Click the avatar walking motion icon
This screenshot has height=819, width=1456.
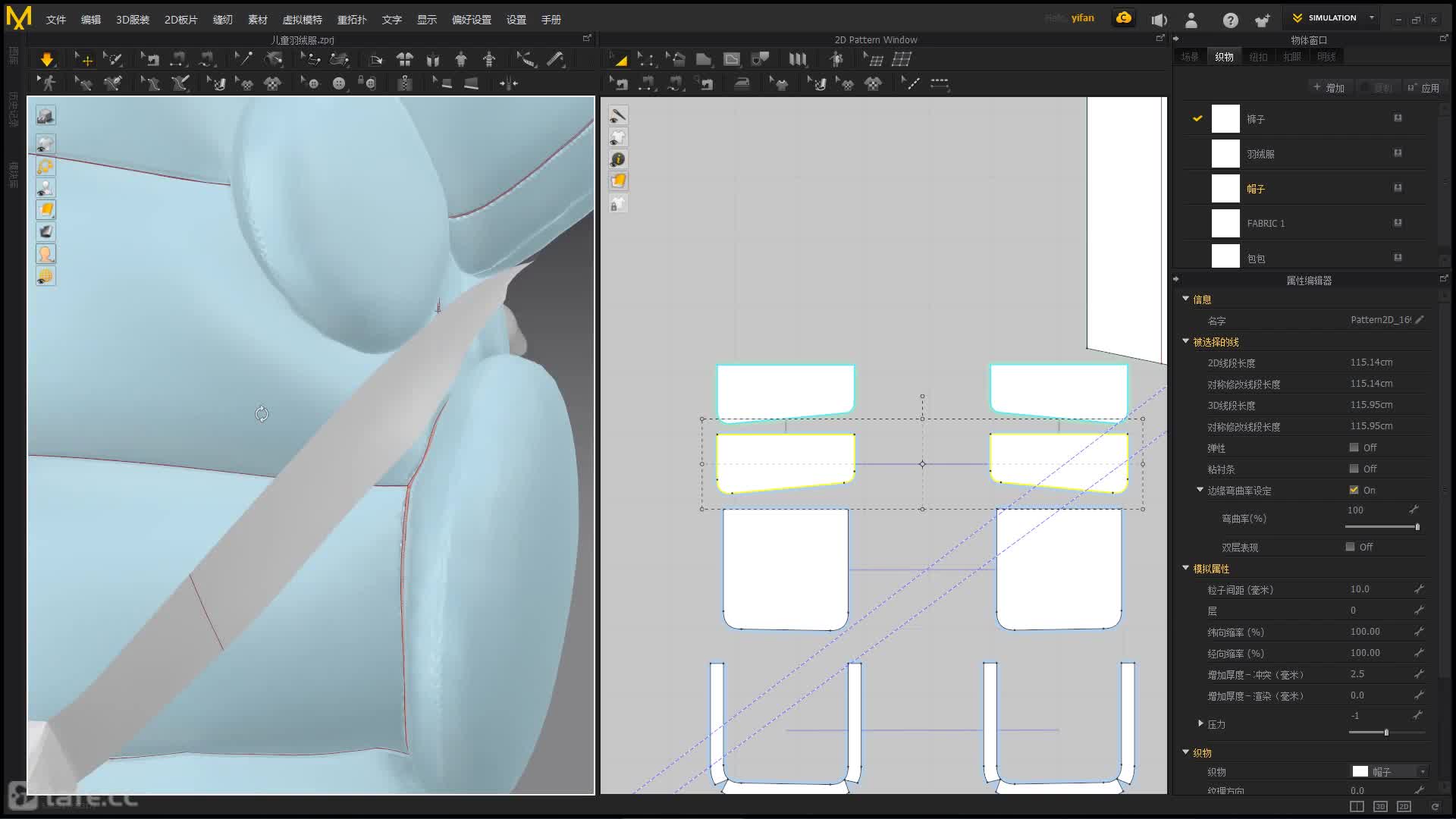coord(48,83)
